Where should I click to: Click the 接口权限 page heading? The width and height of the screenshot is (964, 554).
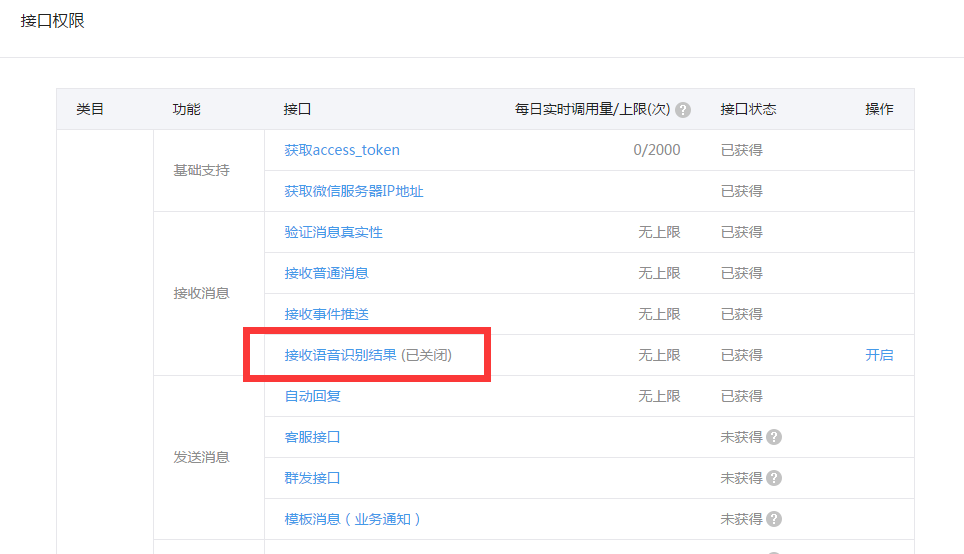[52, 21]
